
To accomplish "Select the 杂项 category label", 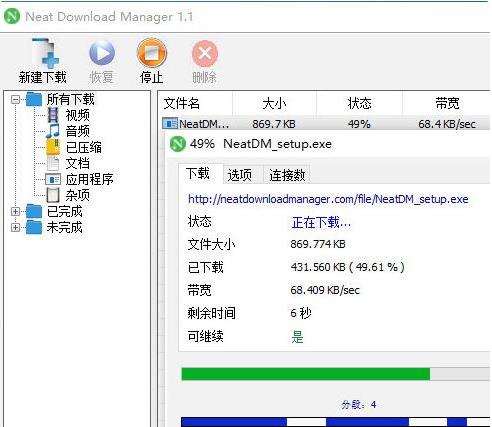I will coord(78,195).
